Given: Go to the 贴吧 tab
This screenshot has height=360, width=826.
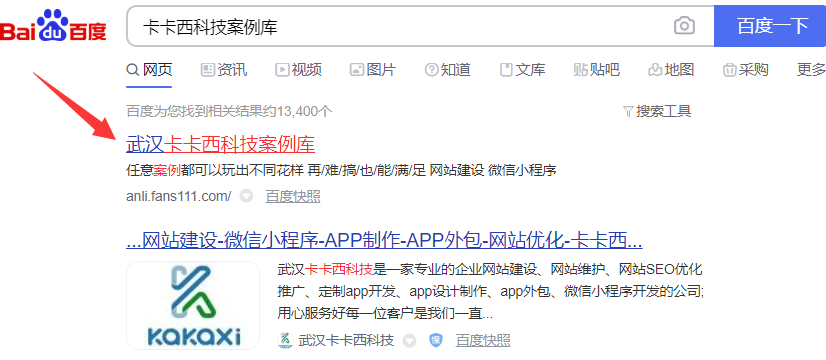Looking at the screenshot, I should pos(597,70).
